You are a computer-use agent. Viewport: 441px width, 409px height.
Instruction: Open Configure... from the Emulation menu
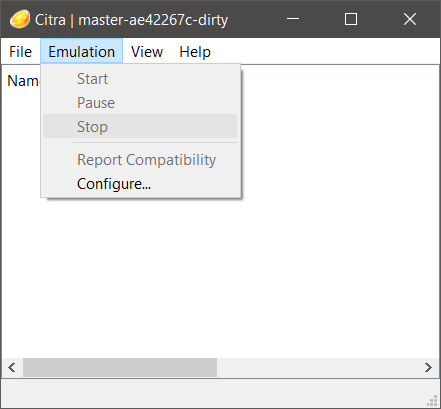(140, 184)
